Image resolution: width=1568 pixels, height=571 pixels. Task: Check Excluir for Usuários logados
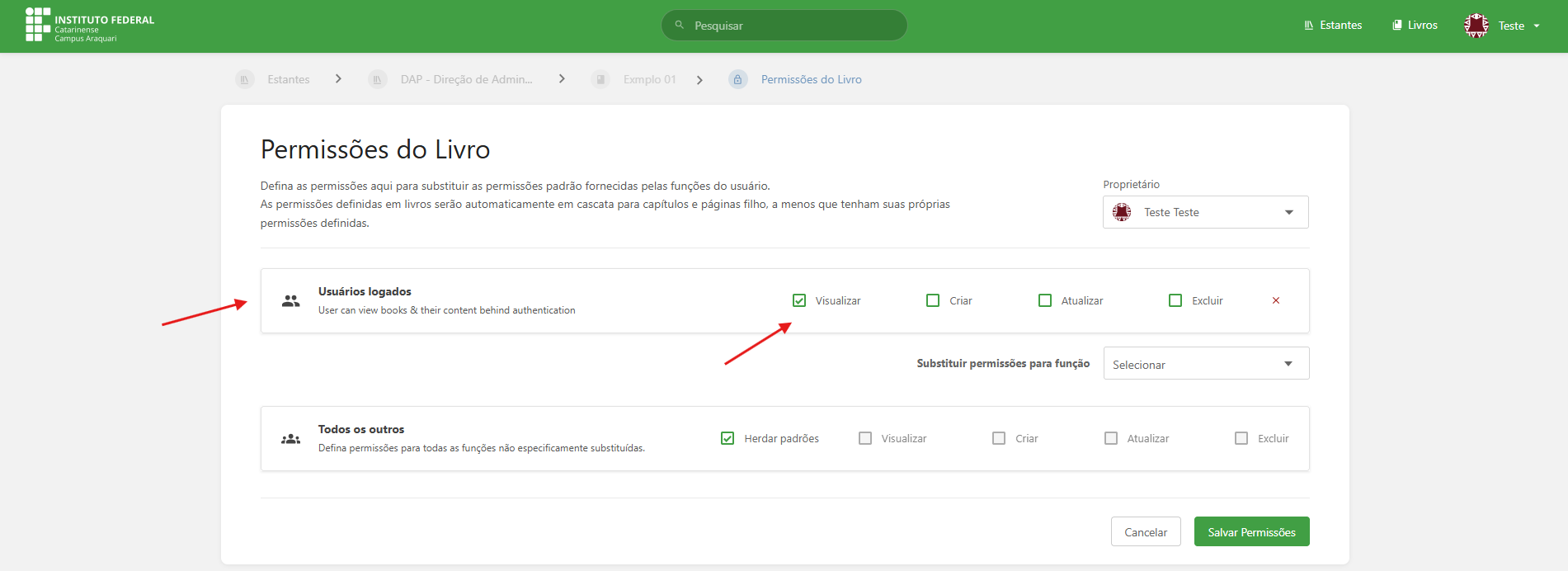pos(1175,300)
